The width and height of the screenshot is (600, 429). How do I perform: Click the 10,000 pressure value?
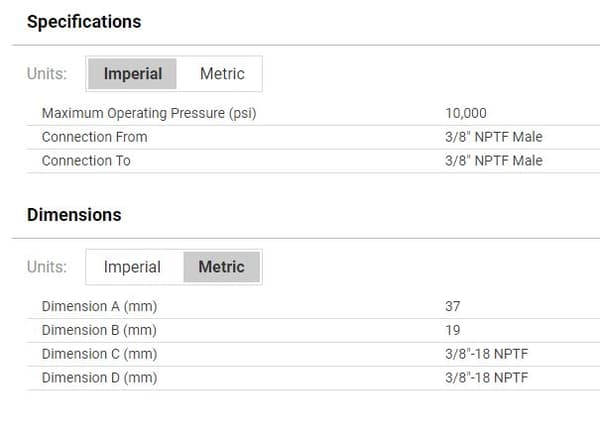point(466,113)
